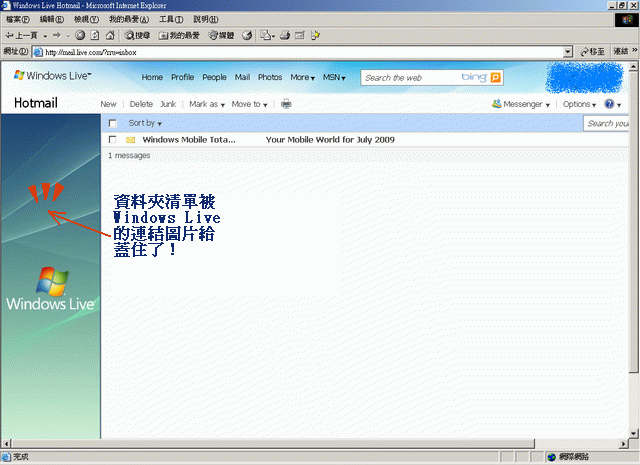Refresh the page using the reload icon
The height and width of the screenshot is (465, 640).
pyautogui.click(x=95, y=36)
